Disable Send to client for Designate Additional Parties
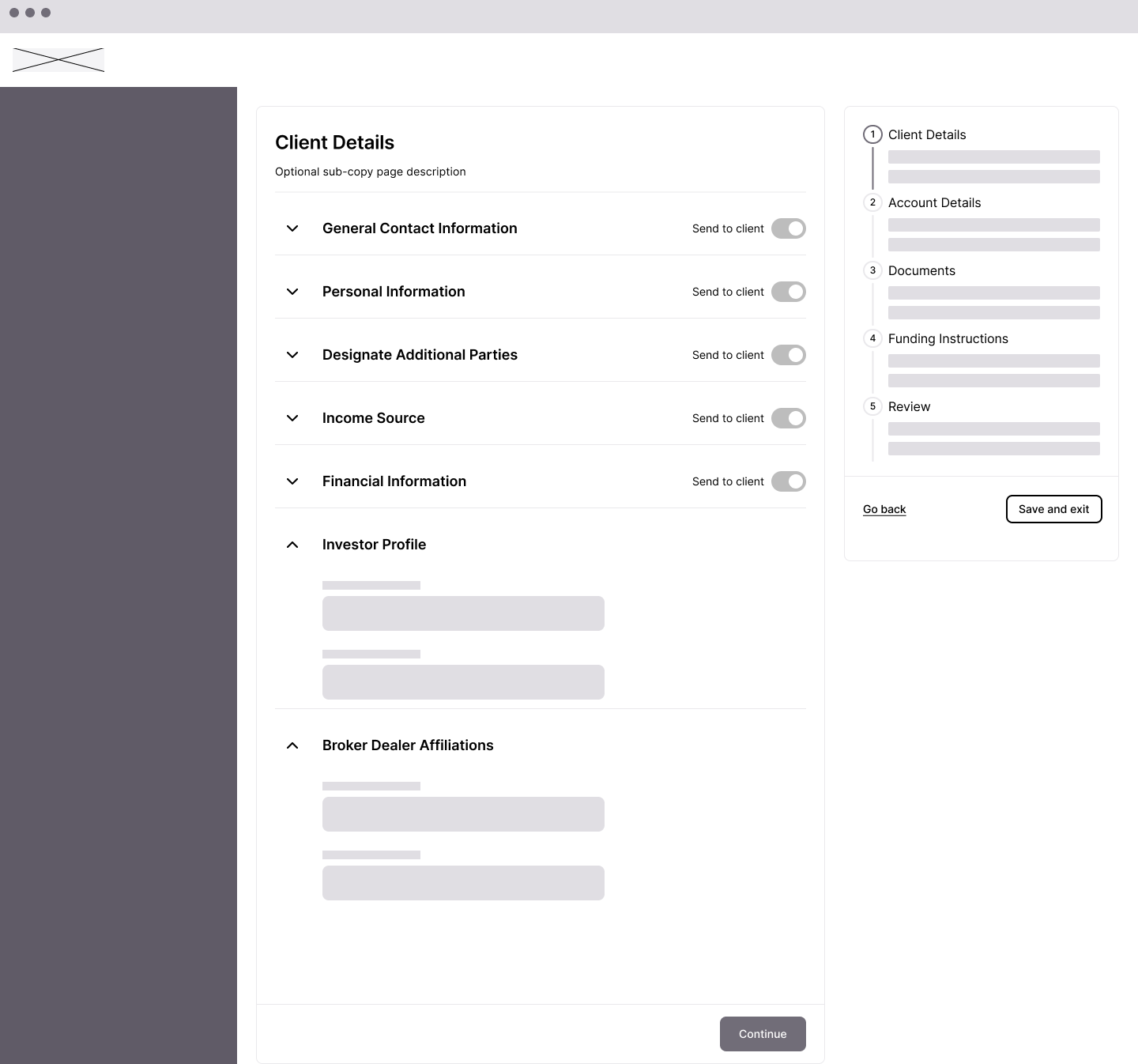1138x1064 pixels. pos(788,355)
